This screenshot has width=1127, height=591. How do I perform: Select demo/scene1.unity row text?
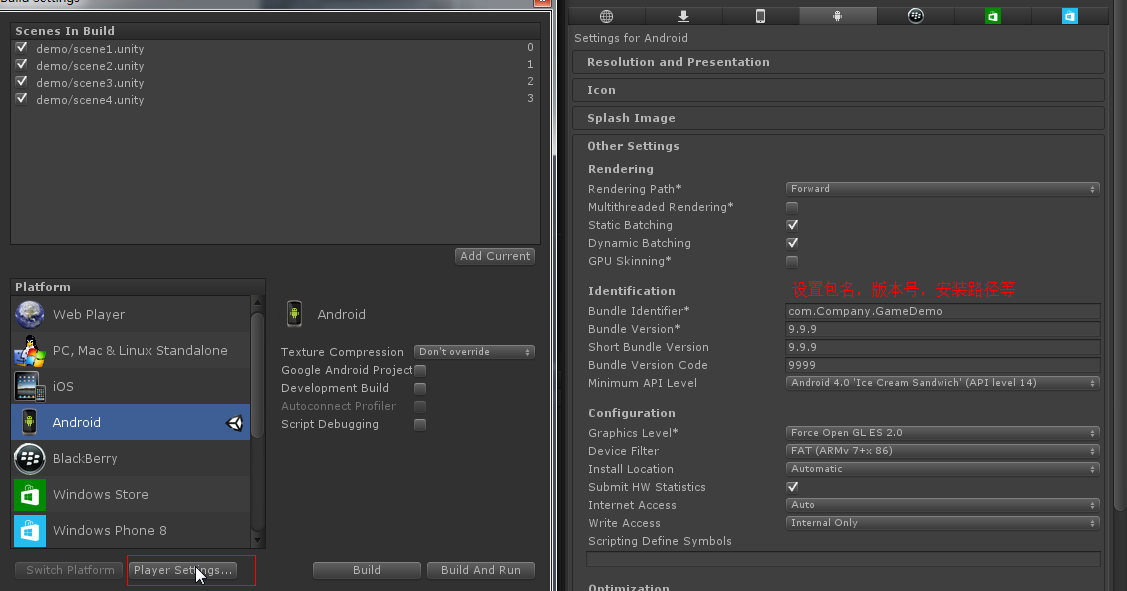click(90, 49)
